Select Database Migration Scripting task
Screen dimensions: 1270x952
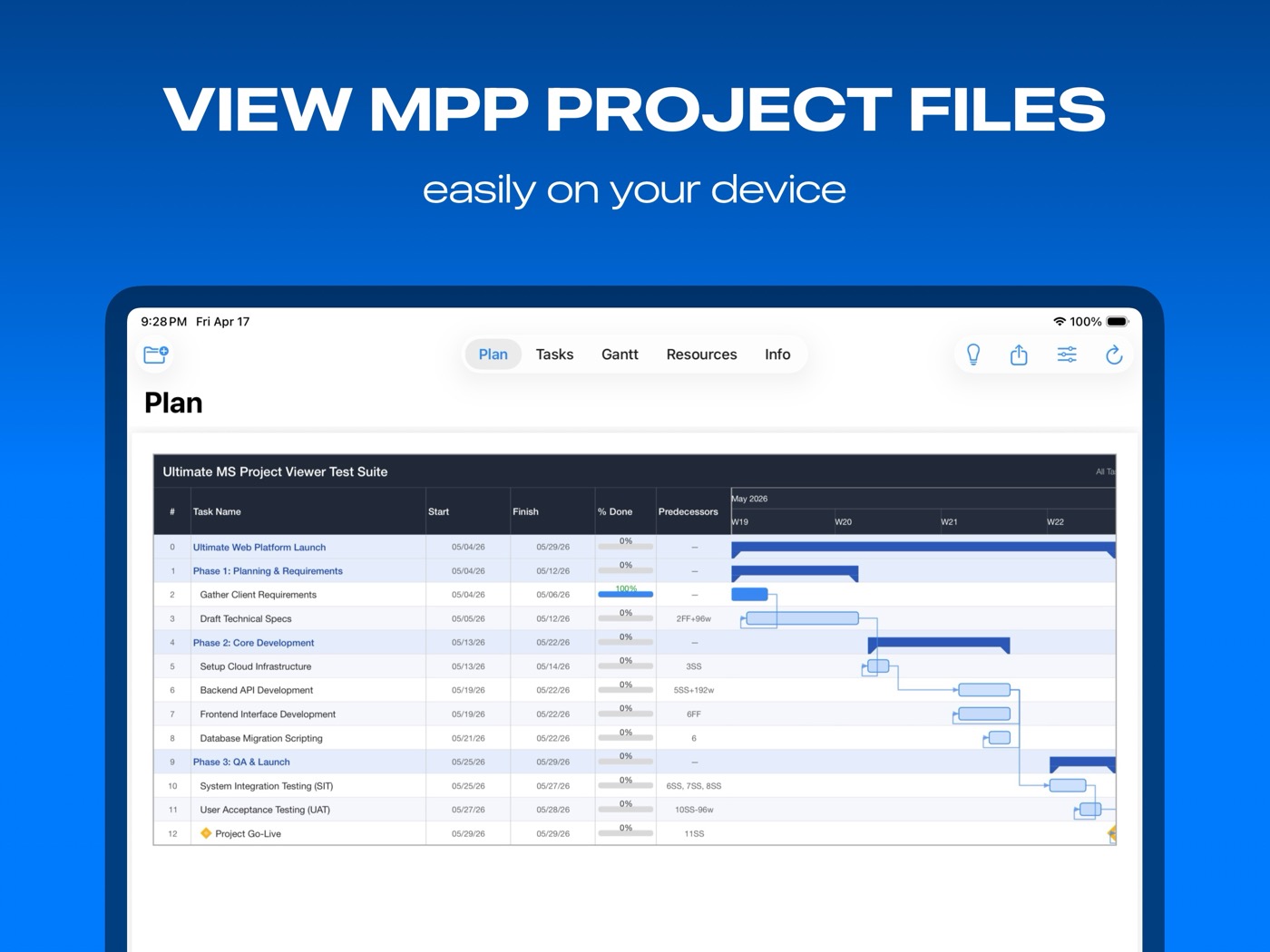pos(261,738)
